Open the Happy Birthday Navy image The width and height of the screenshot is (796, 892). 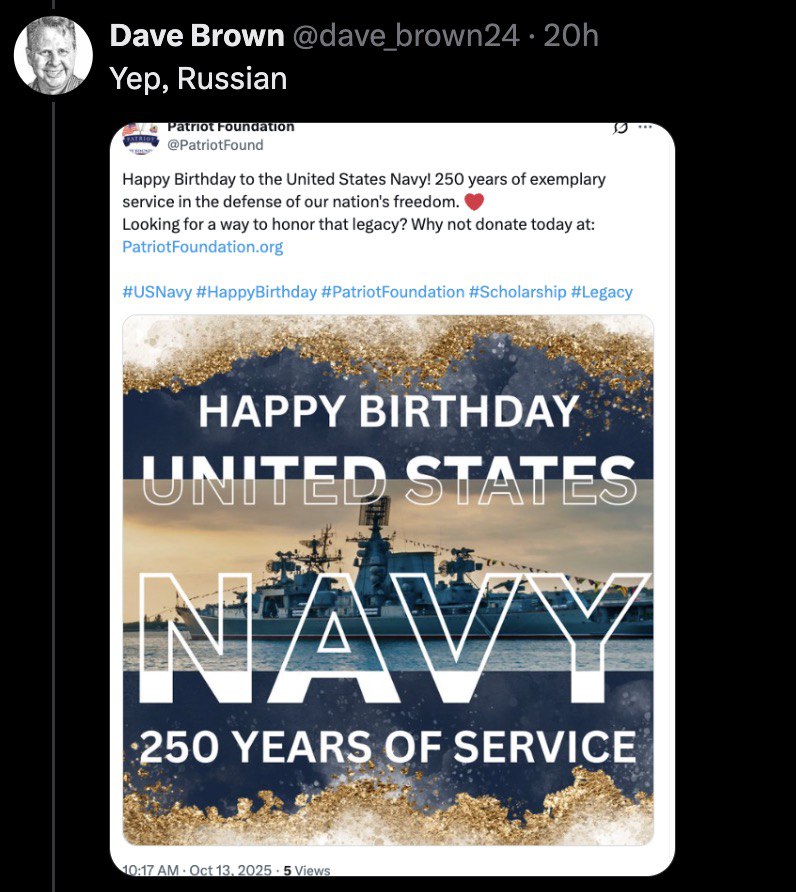tap(388, 580)
